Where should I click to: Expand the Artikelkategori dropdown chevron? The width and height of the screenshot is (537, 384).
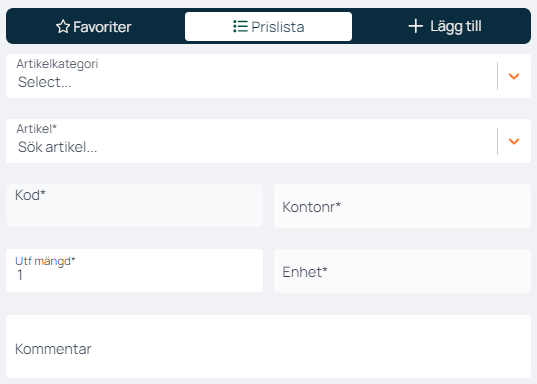pos(514,76)
